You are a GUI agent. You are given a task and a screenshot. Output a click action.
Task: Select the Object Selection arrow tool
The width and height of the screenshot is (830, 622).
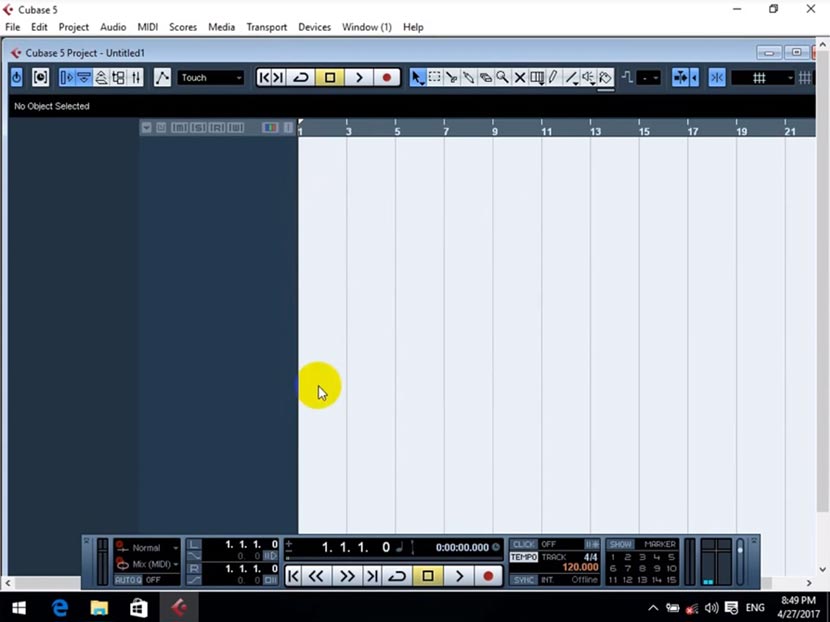pos(415,77)
